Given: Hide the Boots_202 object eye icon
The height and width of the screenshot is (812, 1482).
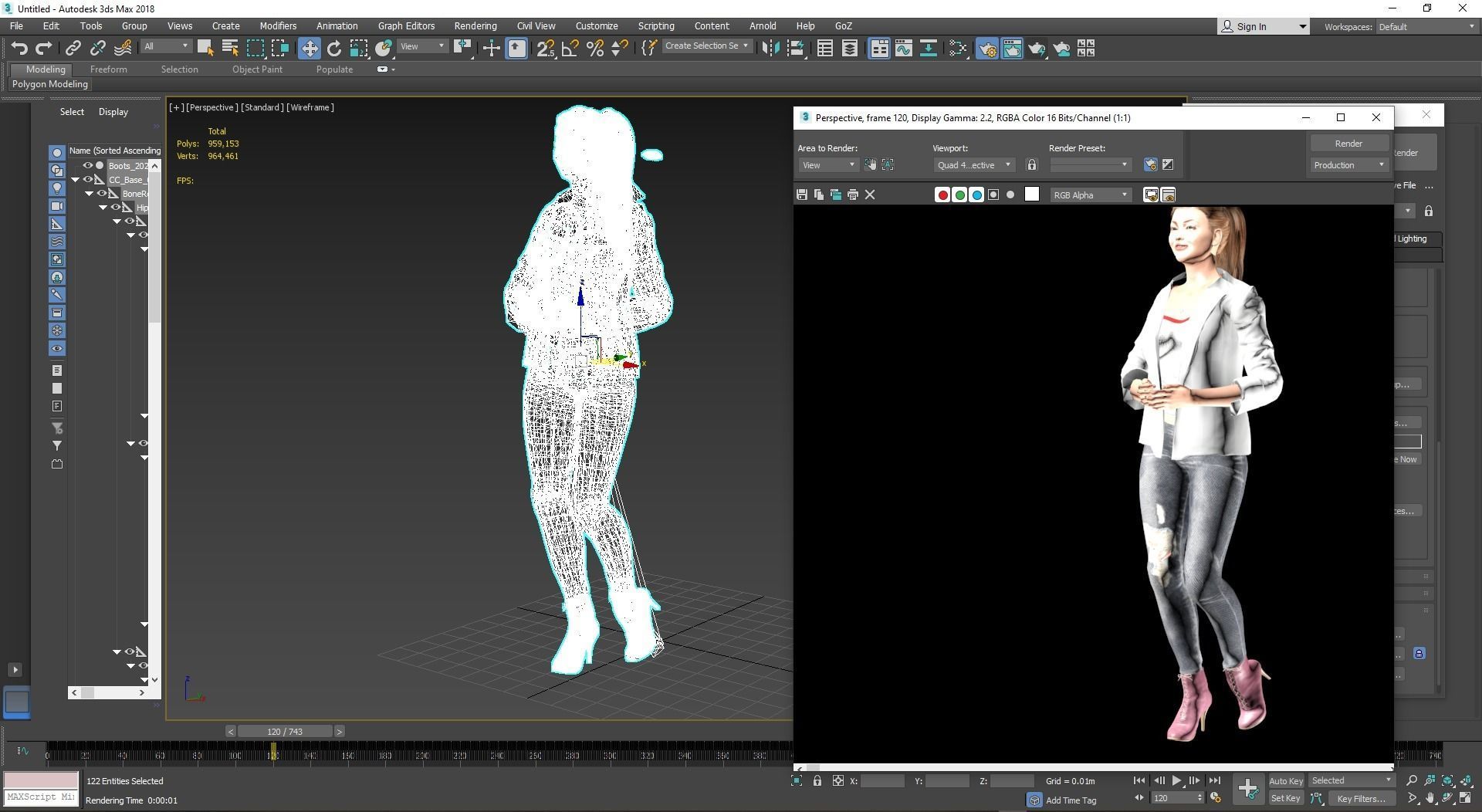Looking at the screenshot, I should [87, 165].
